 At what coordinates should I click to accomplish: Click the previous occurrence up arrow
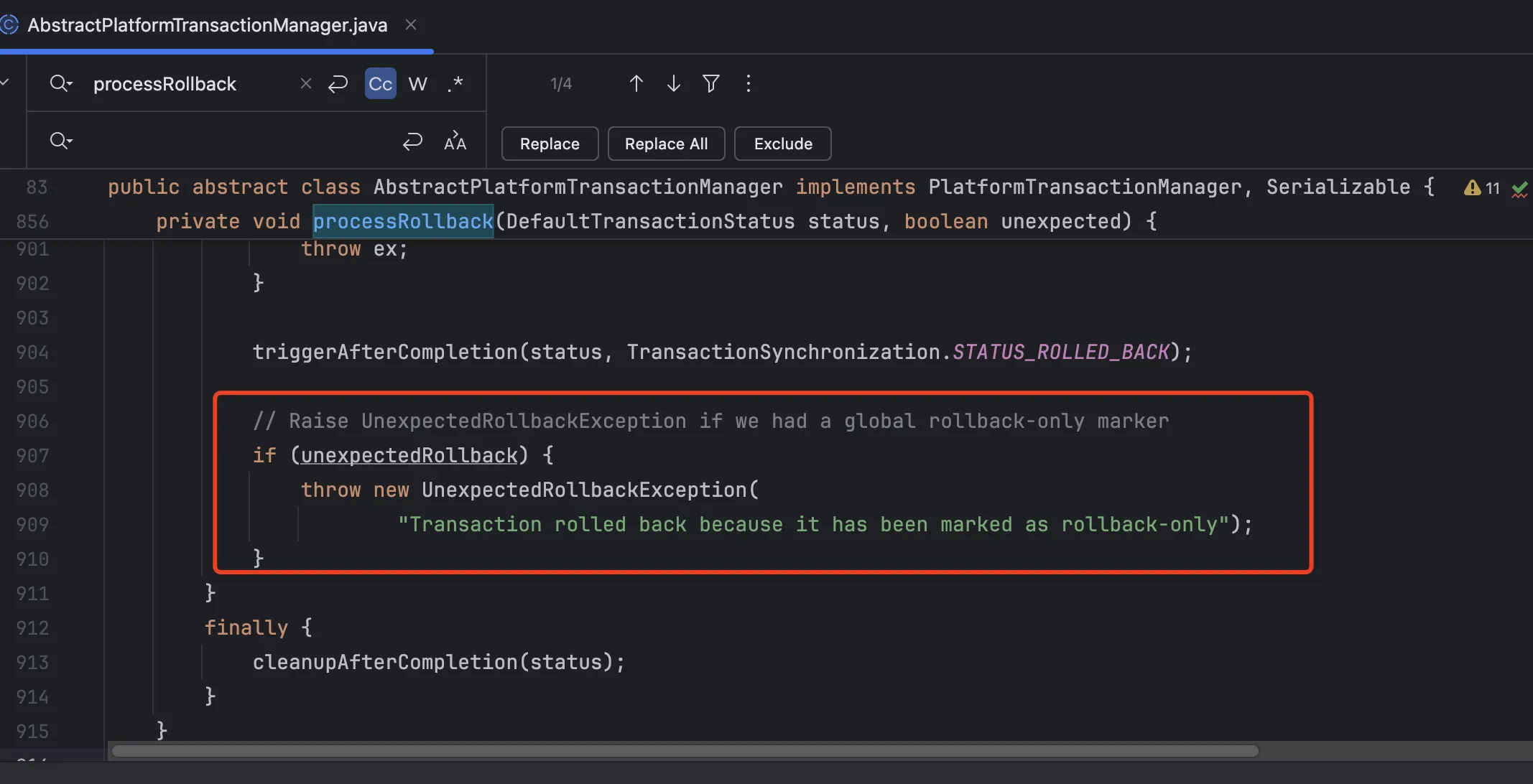coord(636,84)
